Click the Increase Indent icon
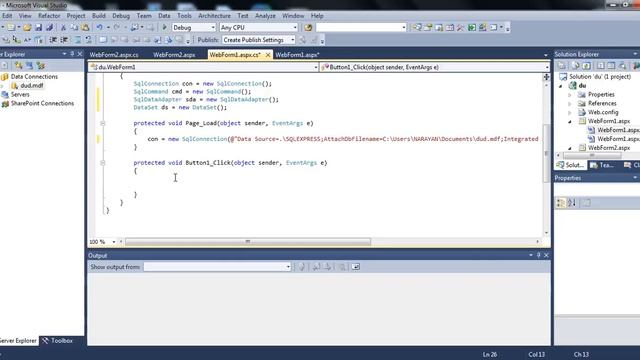This screenshot has width=640, height=360. pyautogui.click(x=64, y=40)
